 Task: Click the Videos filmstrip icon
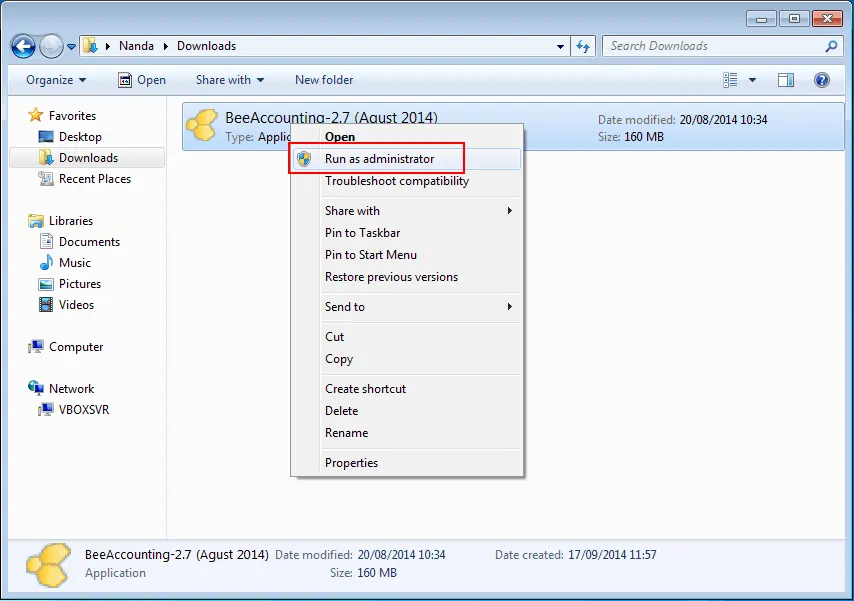(46, 305)
